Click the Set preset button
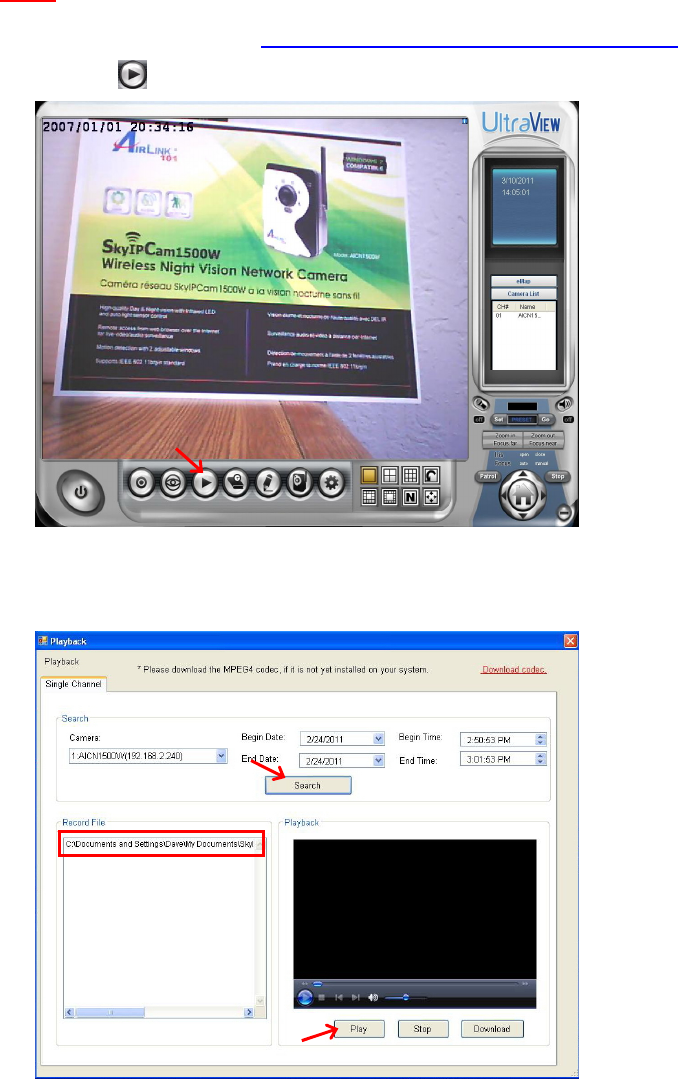678x1079 pixels. pos(499,419)
